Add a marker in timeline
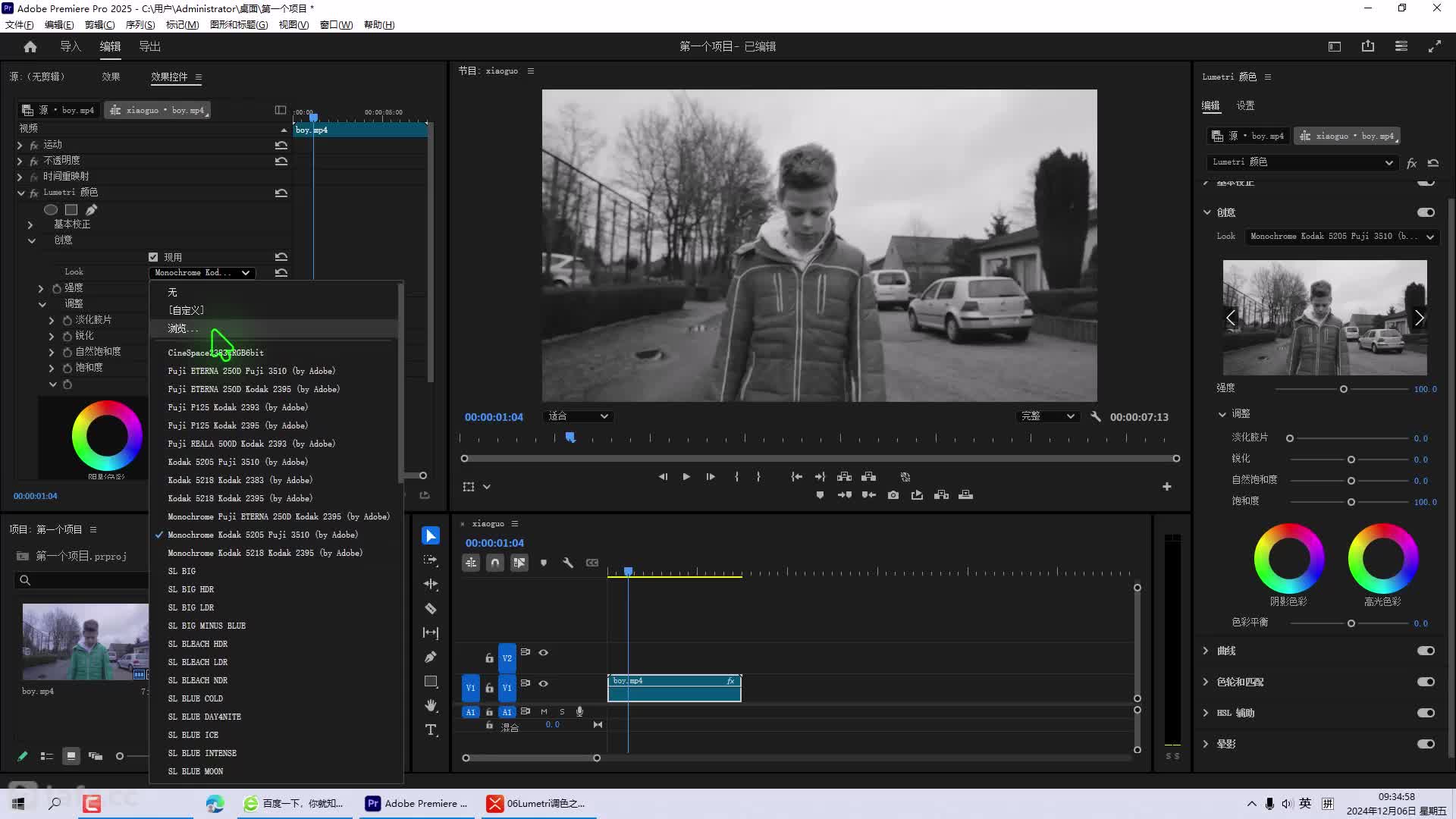1456x819 pixels. [x=544, y=563]
